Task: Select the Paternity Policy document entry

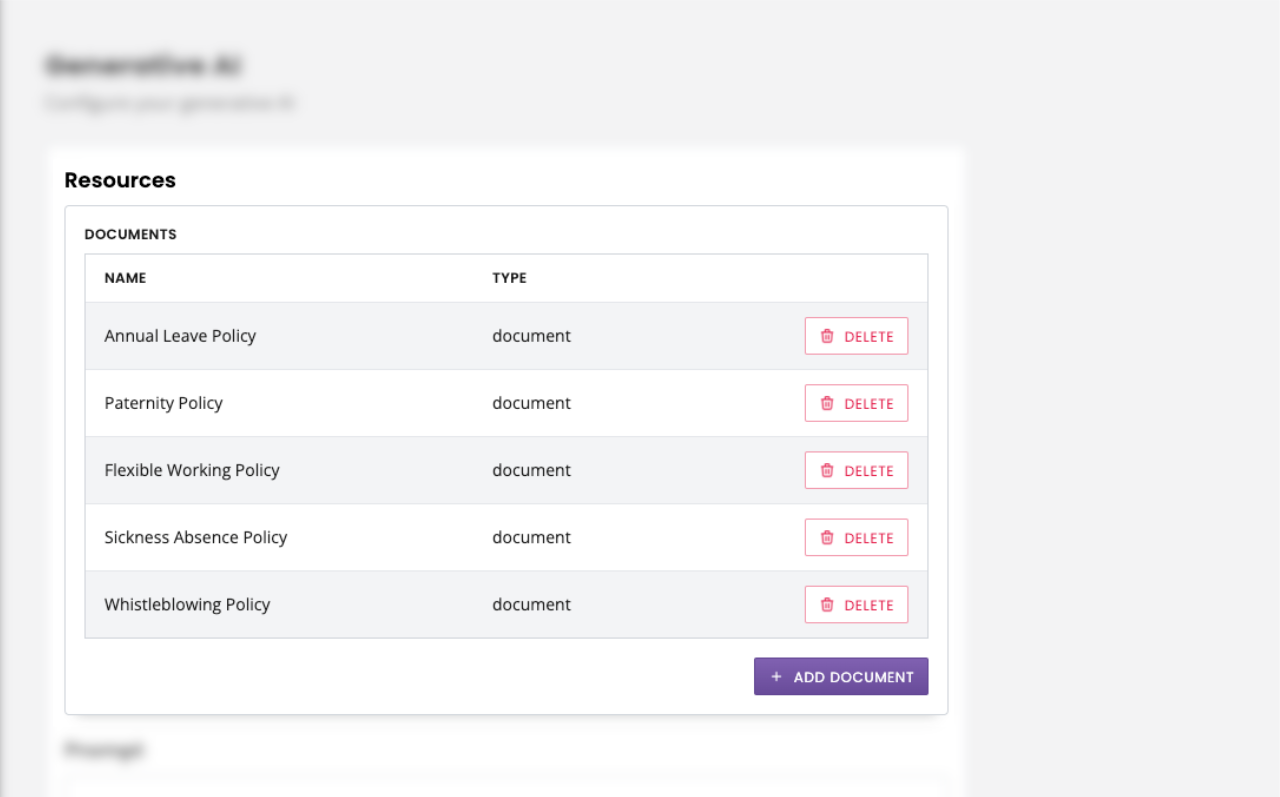Action: [x=163, y=402]
